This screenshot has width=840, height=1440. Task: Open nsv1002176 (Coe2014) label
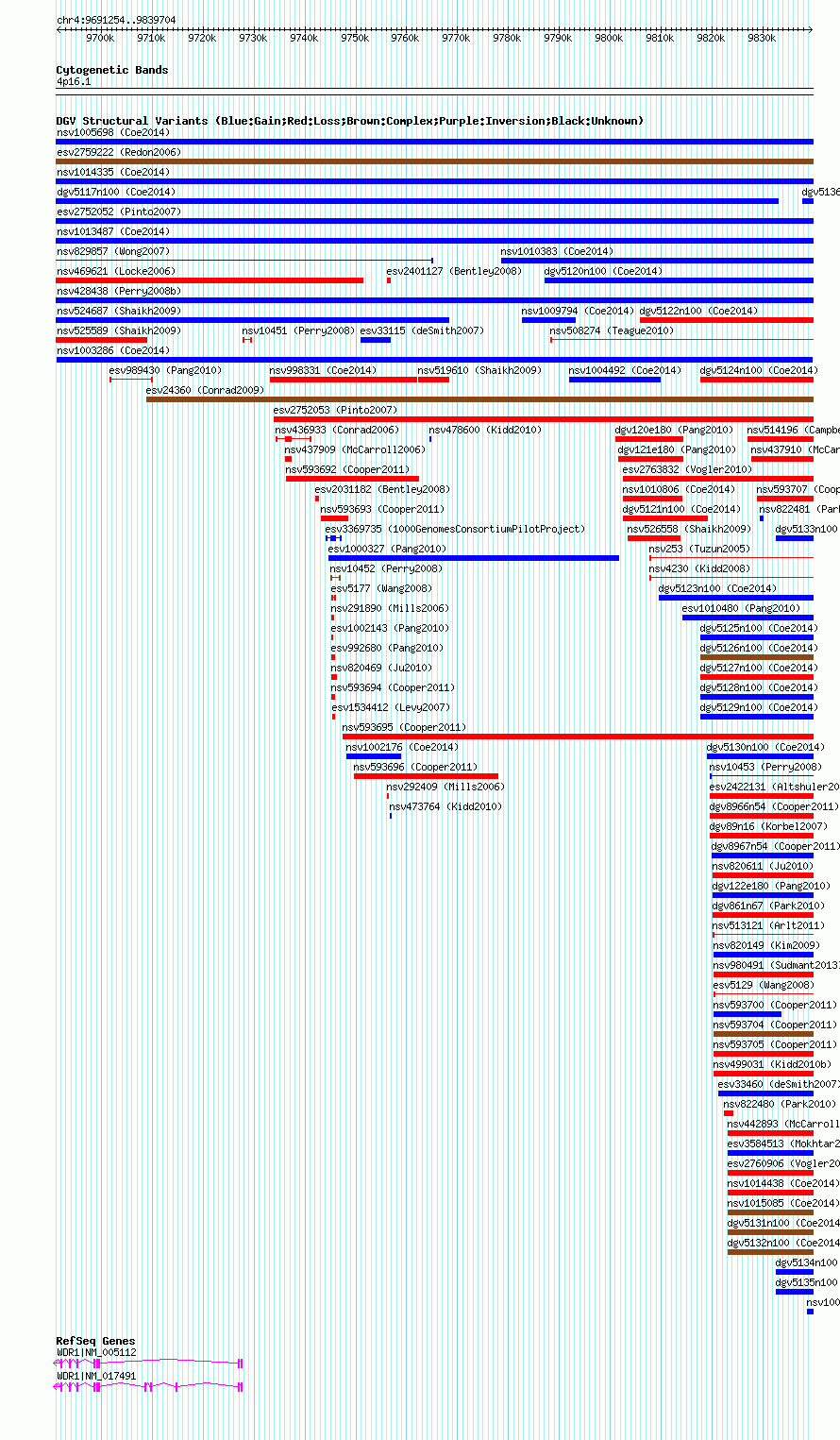click(403, 747)
